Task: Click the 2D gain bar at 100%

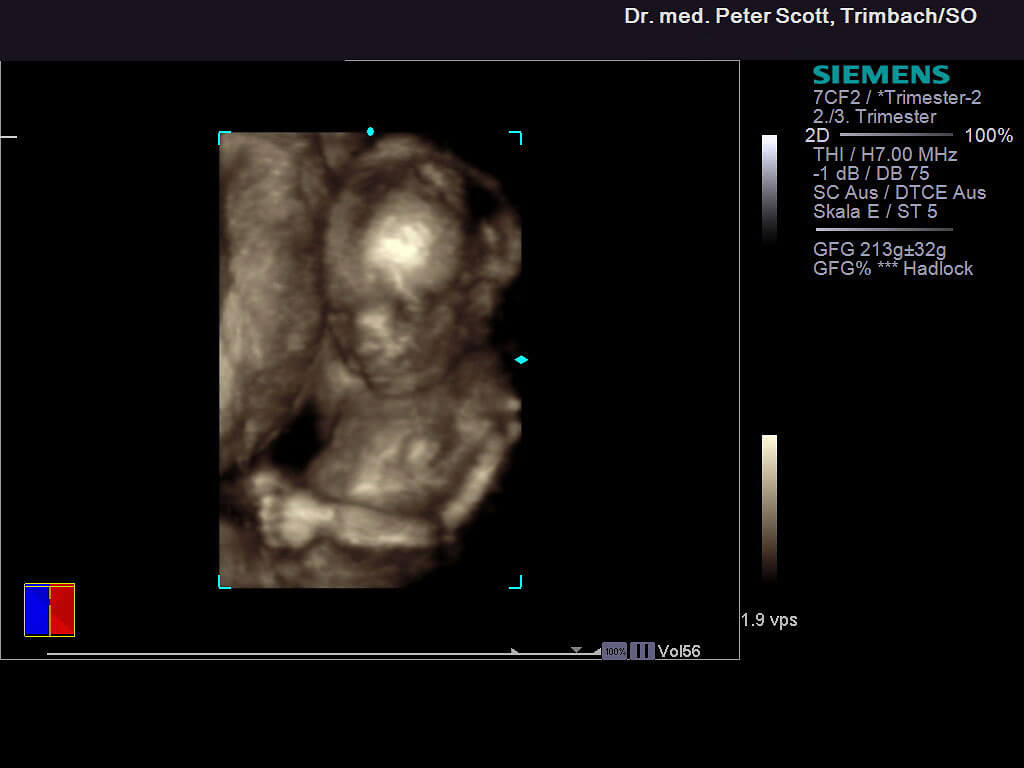Action: [x=895, y=135]
